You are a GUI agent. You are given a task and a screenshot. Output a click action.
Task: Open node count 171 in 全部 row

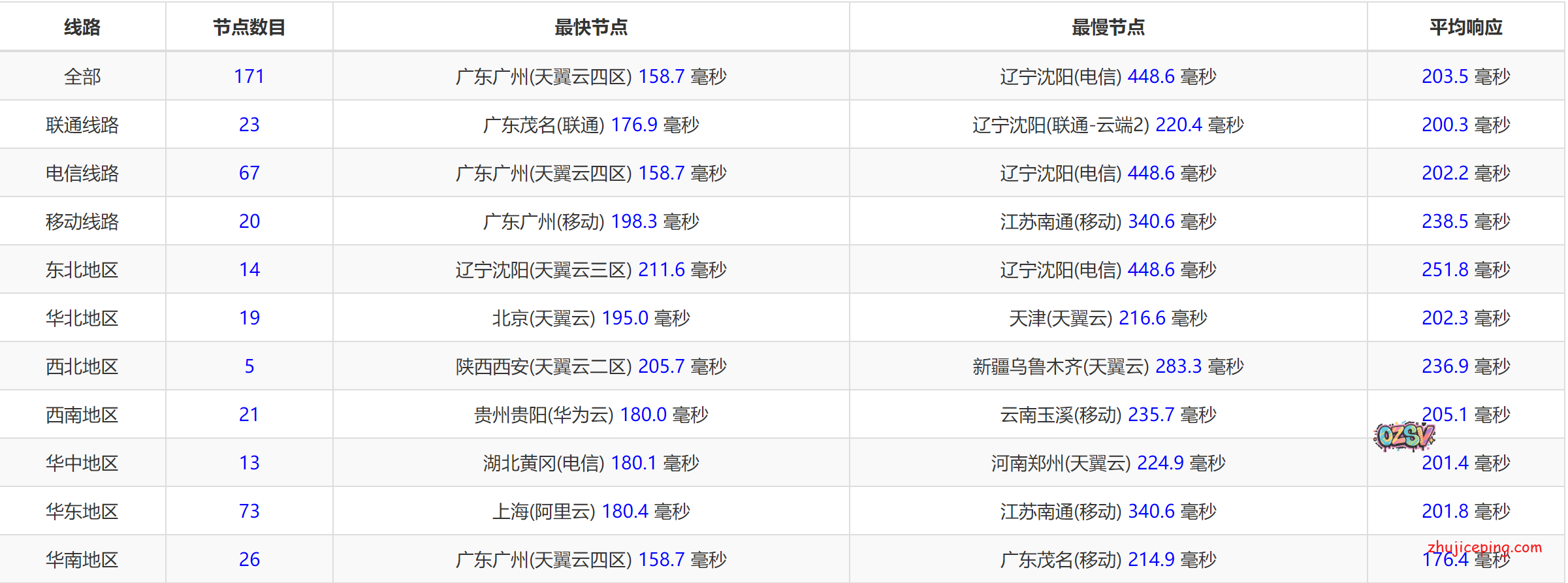(249, 76)
